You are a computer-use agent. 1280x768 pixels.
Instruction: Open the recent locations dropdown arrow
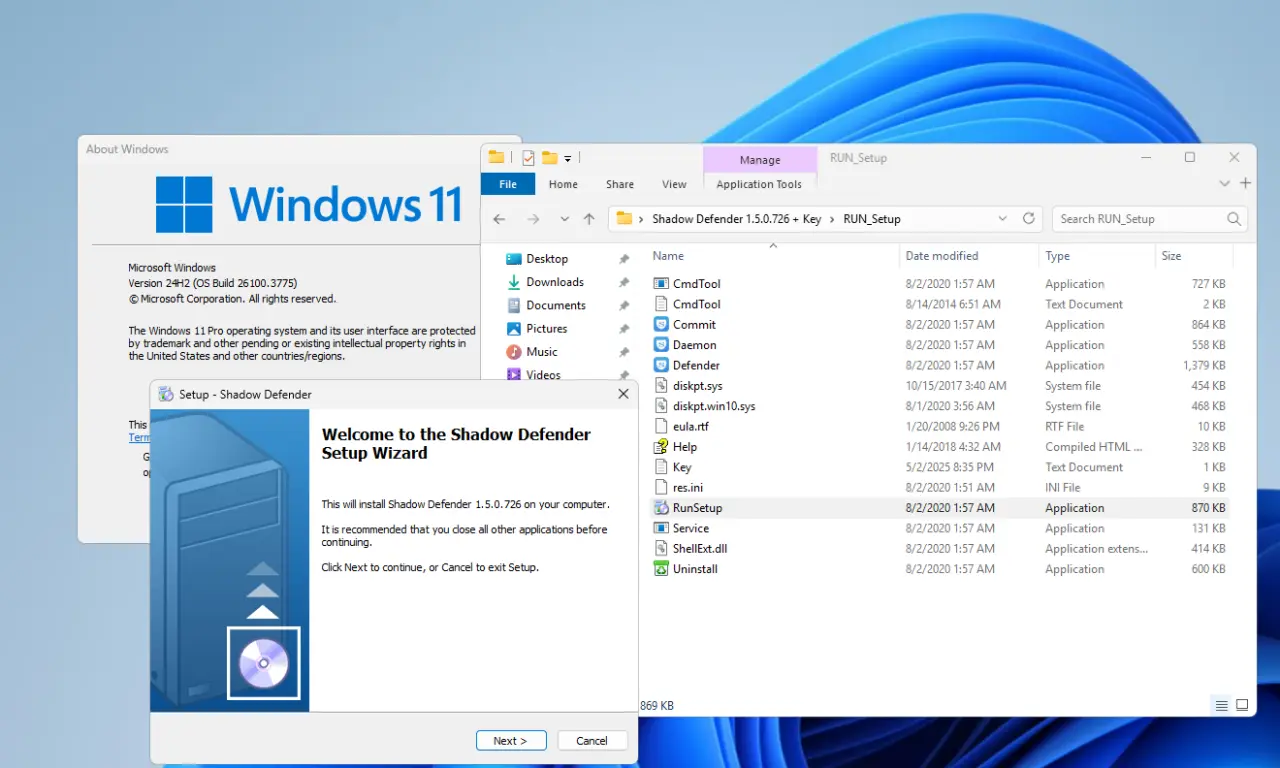point(564,219)
